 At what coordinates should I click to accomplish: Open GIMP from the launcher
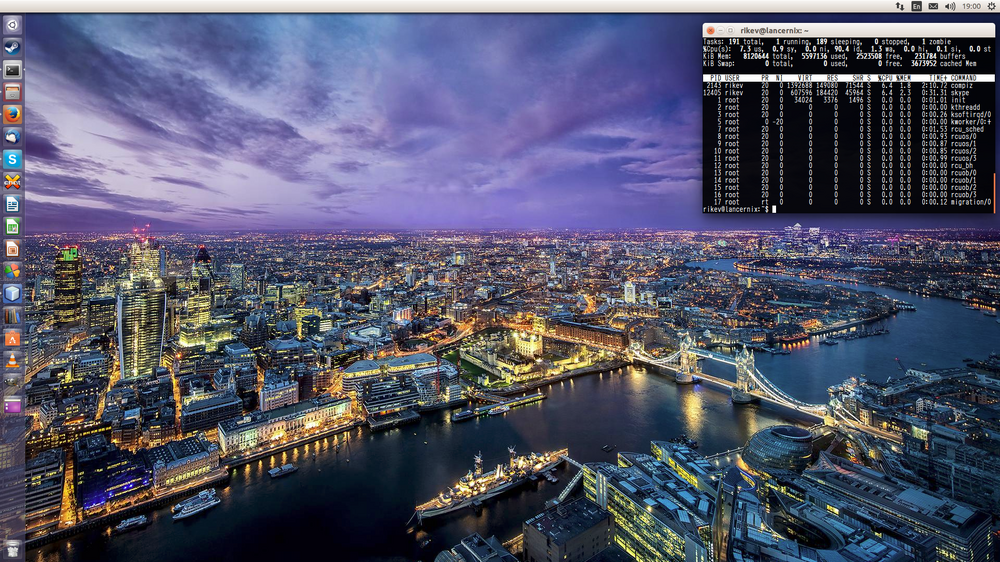click(12, 383)
